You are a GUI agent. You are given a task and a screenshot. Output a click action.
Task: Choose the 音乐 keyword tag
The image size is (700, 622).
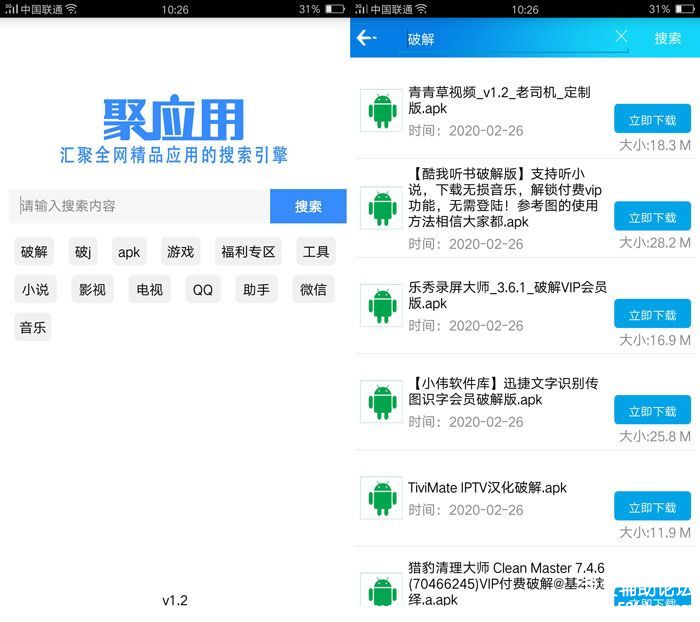pyautogui.click(x=33, y=327)
